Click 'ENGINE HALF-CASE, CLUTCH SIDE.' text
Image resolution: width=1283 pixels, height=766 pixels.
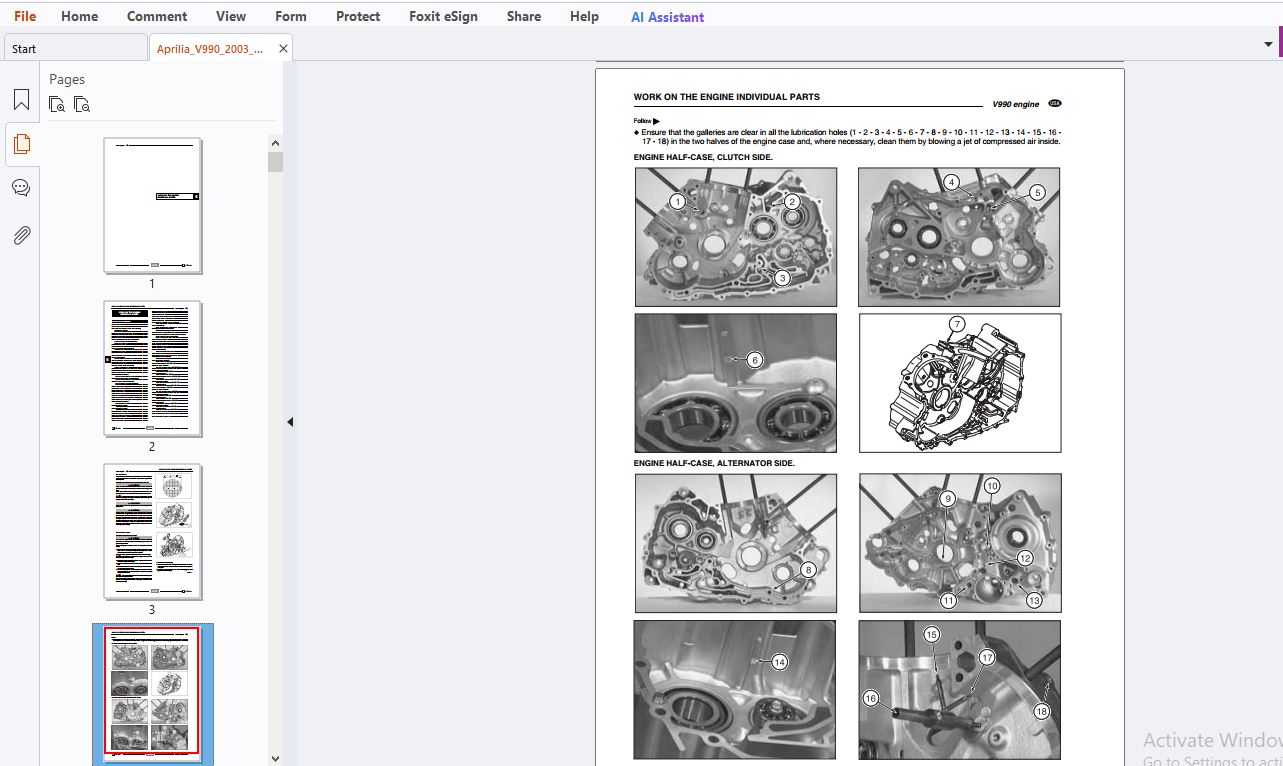click(703, 158)
